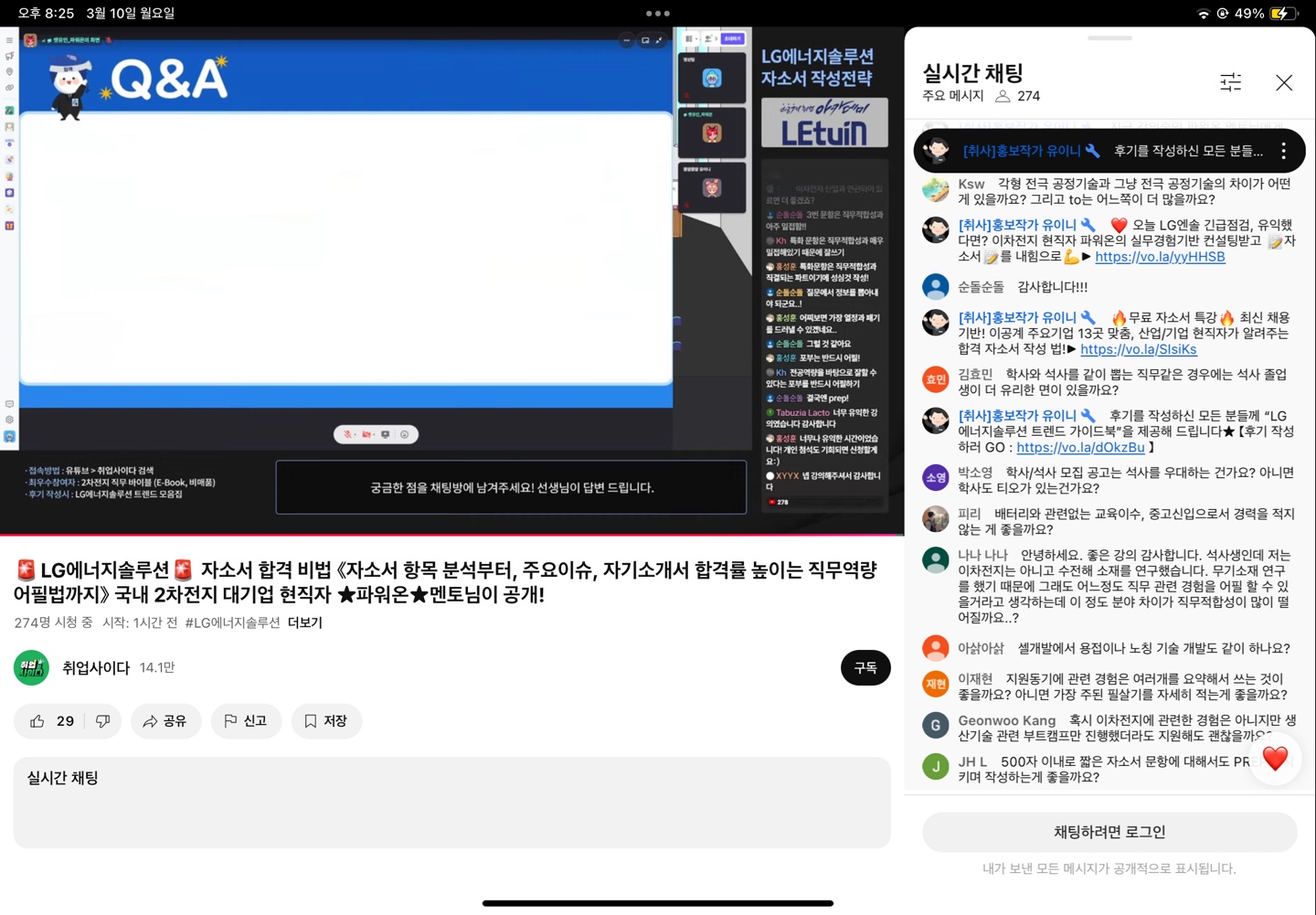Viewport: 1316px width, 915px height.
Task: Tap 채팅하려면 로그인 to sign in
Action: click(x=1109, y=832)
